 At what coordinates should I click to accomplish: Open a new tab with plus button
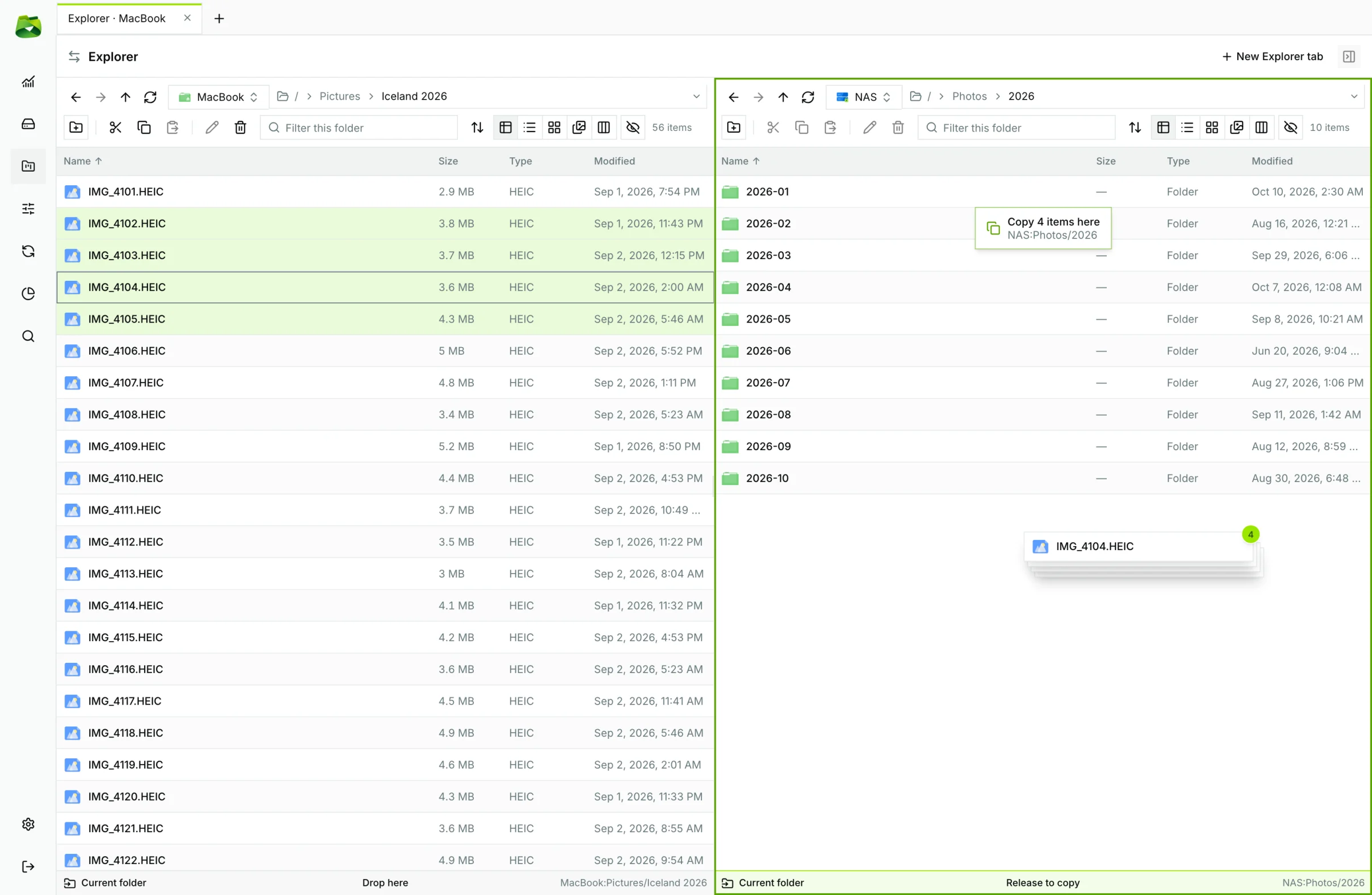pos(219,18)
